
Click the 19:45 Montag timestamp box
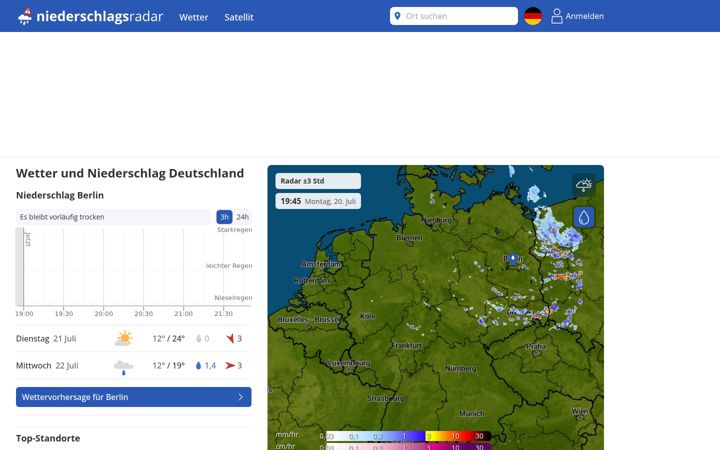(318, 201)
